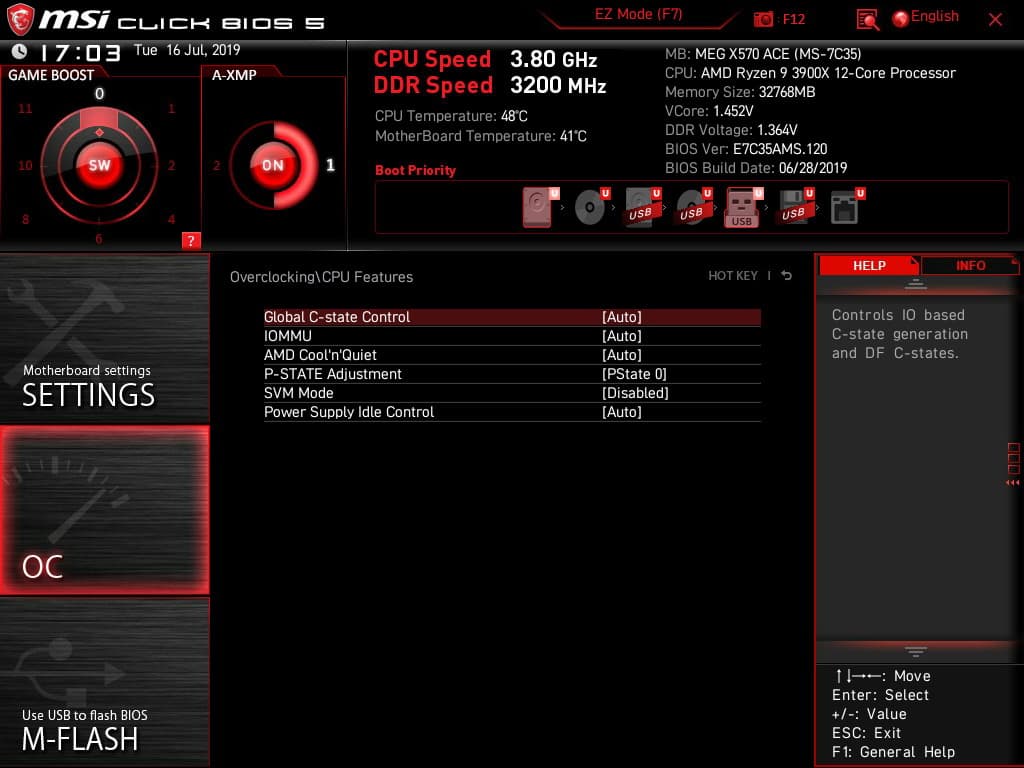Take a screenshot with the F12 camera icon

[x=763, y=20]
